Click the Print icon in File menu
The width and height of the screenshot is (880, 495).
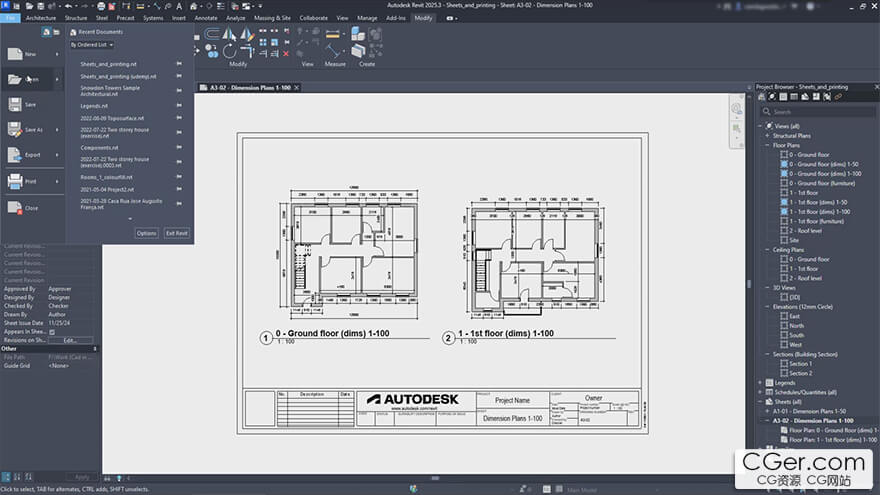tap(15, 181)
